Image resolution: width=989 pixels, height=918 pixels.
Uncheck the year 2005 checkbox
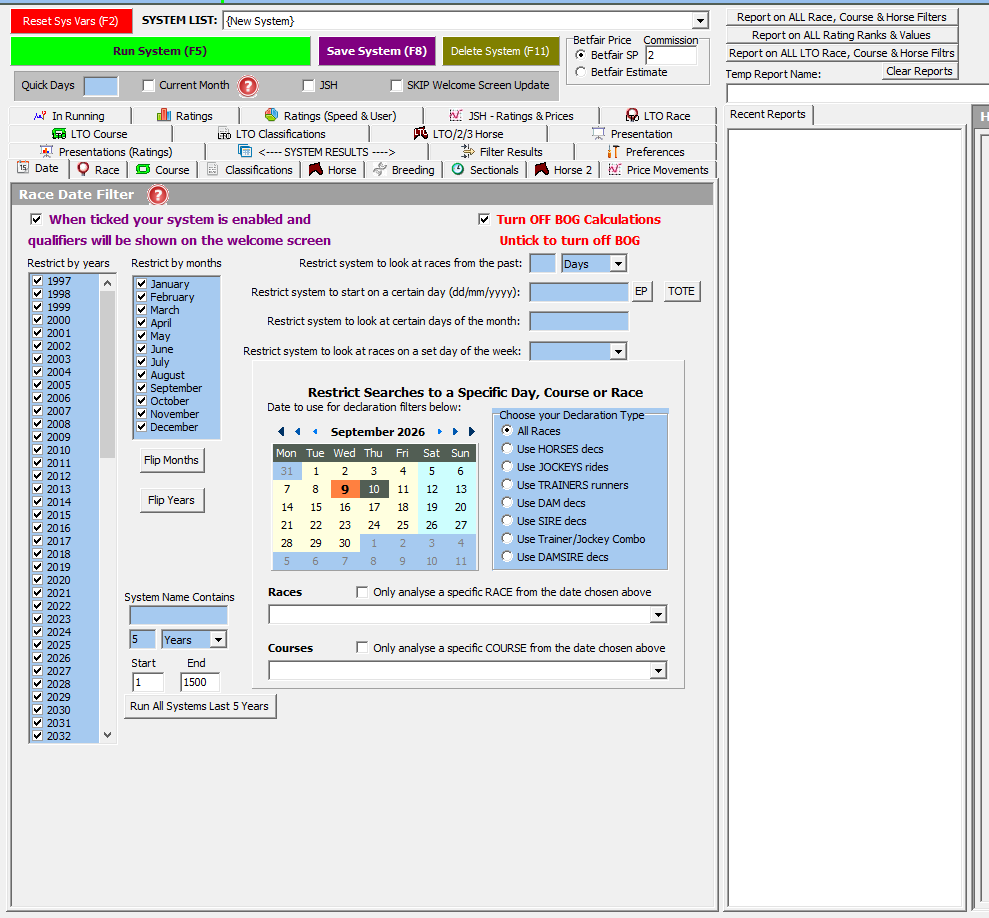click(37, 385)
